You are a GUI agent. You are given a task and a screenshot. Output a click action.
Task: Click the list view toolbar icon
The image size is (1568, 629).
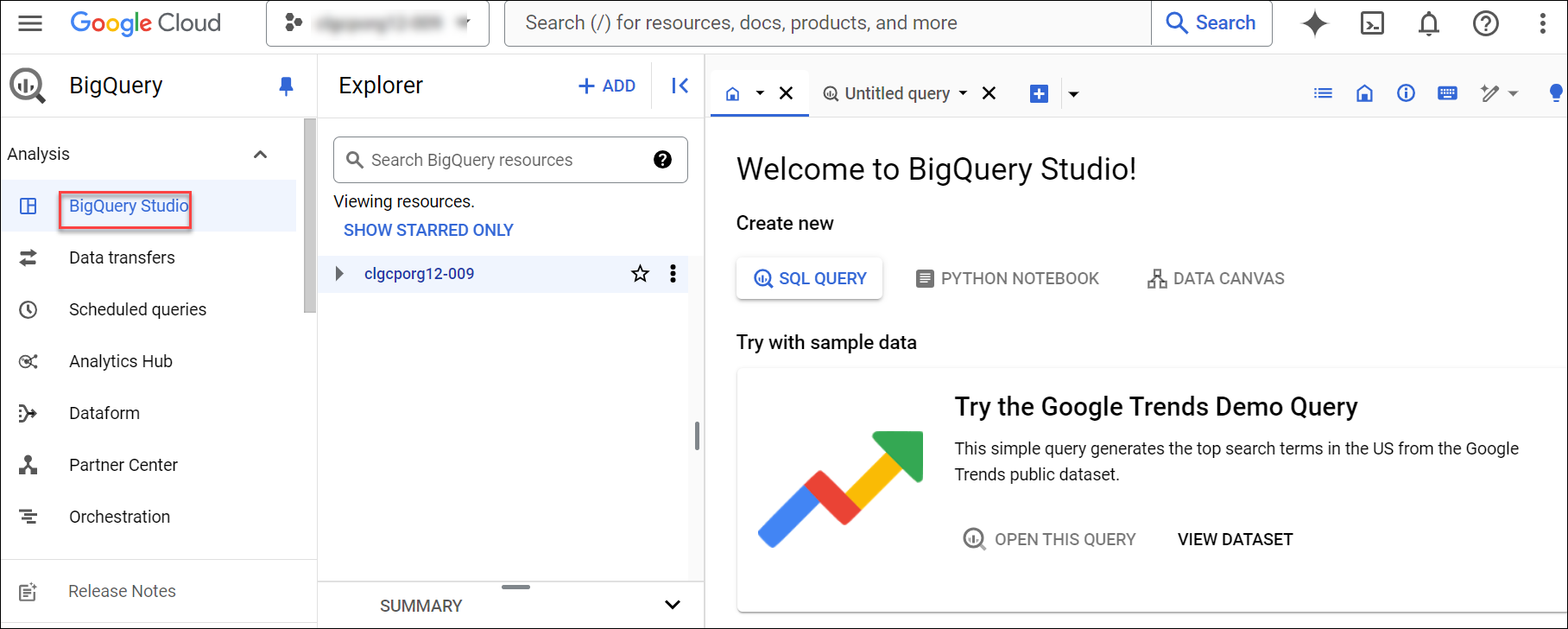click(x=1323, y=93)
